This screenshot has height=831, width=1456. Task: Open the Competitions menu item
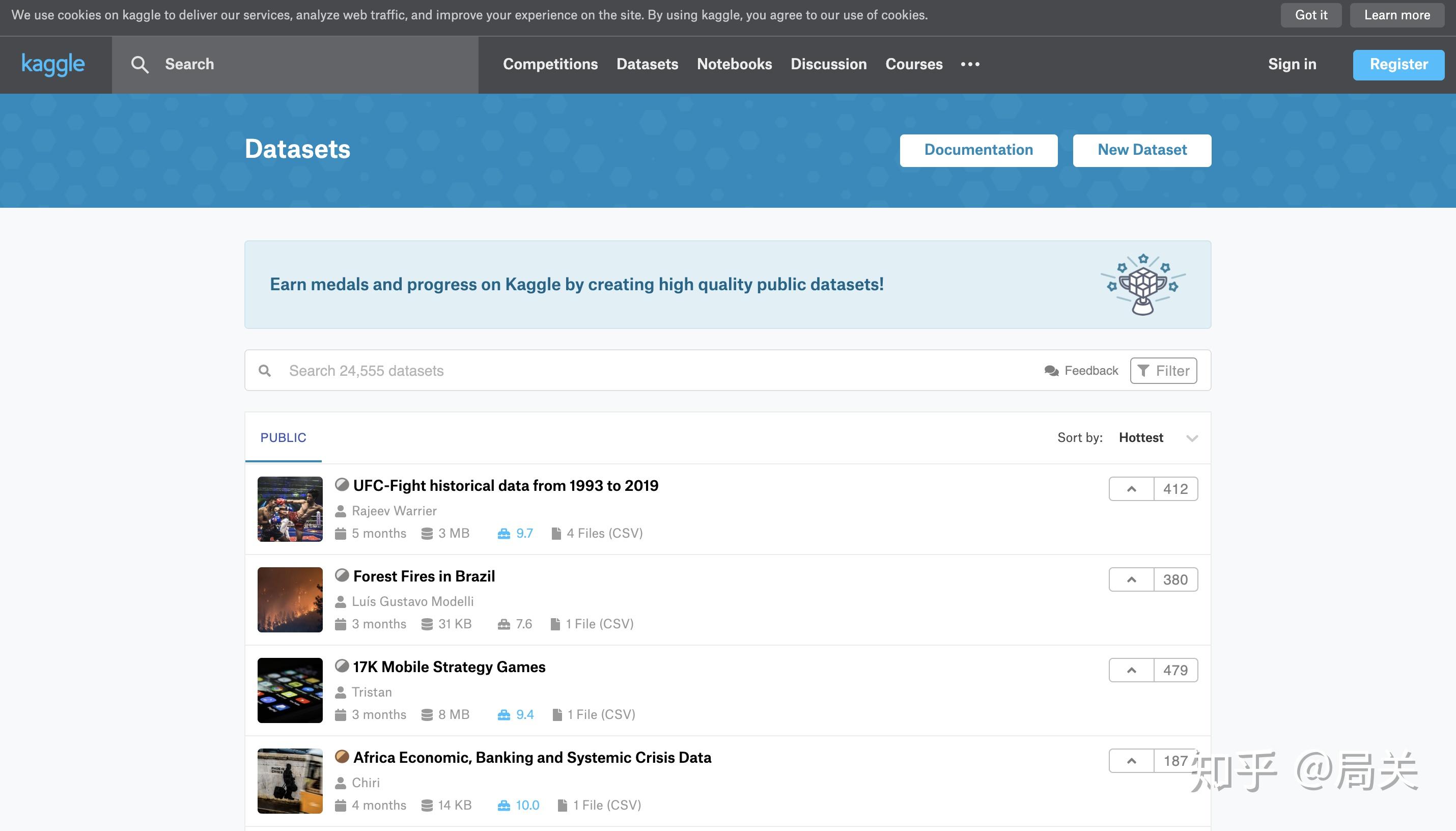[x=550, y=65]
